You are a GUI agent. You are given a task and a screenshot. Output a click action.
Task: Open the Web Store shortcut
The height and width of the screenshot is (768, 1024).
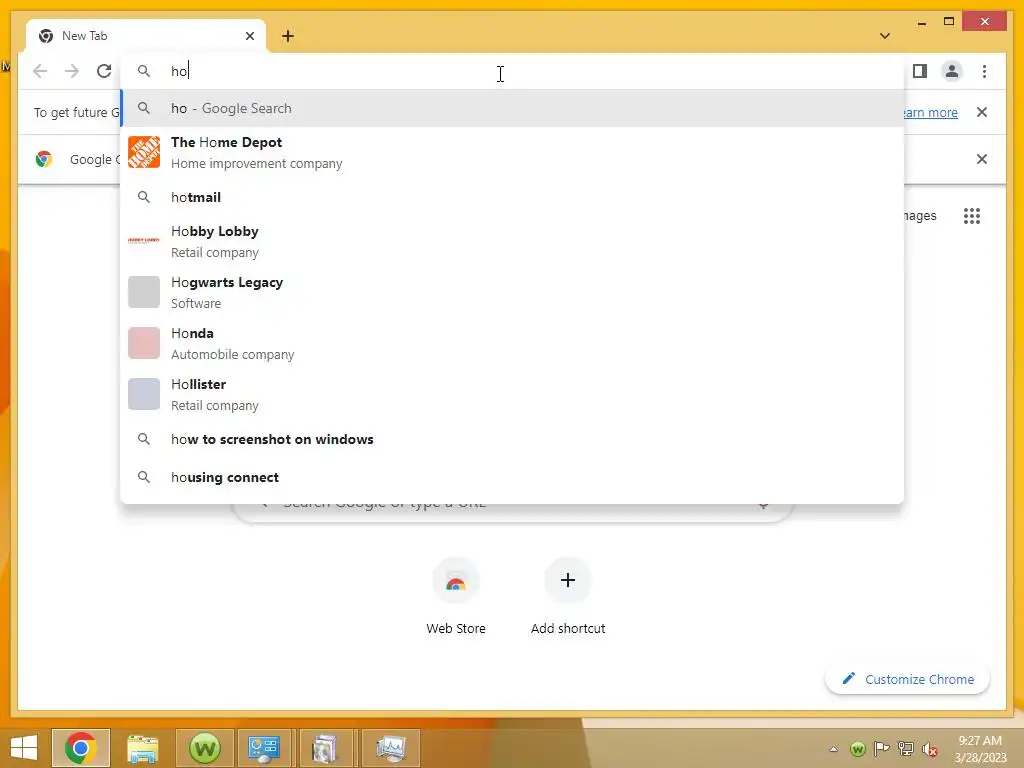(x=456, y=598)
